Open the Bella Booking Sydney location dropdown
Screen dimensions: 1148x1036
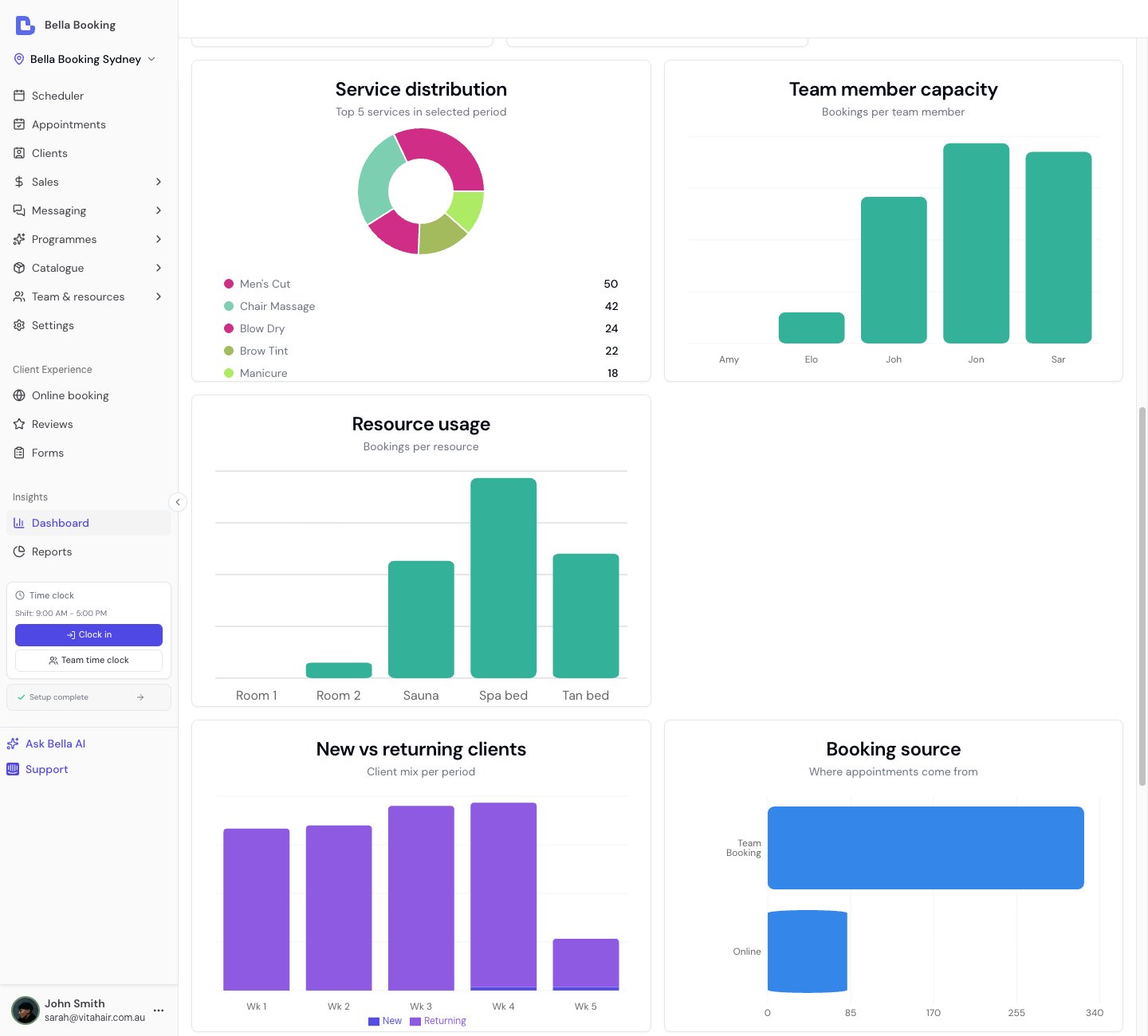click(x=85, y=59)
